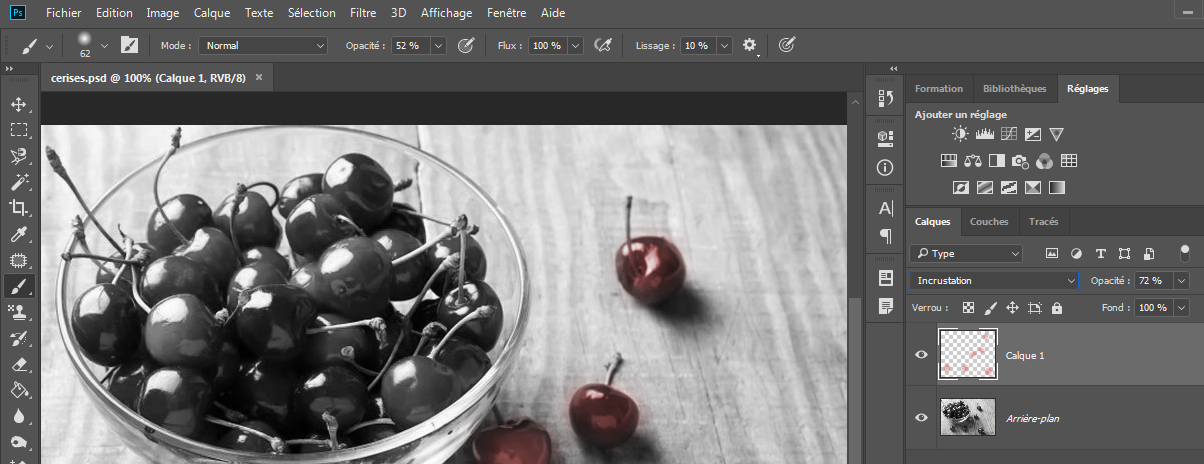1204x464 pixels.
Task: Add a Vibrance adjustment
Action: point(1057,134)
